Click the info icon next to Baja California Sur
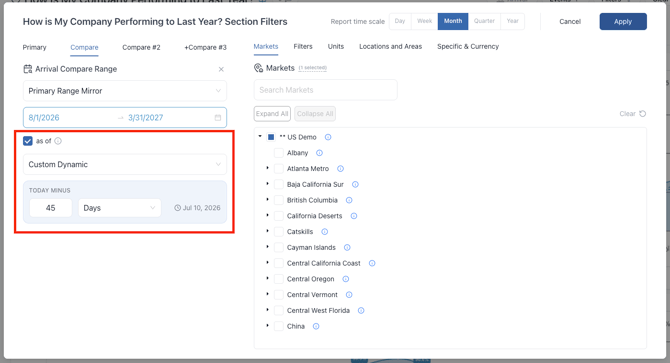This screenshot has width=670, height=363. (x=355, y=184)
